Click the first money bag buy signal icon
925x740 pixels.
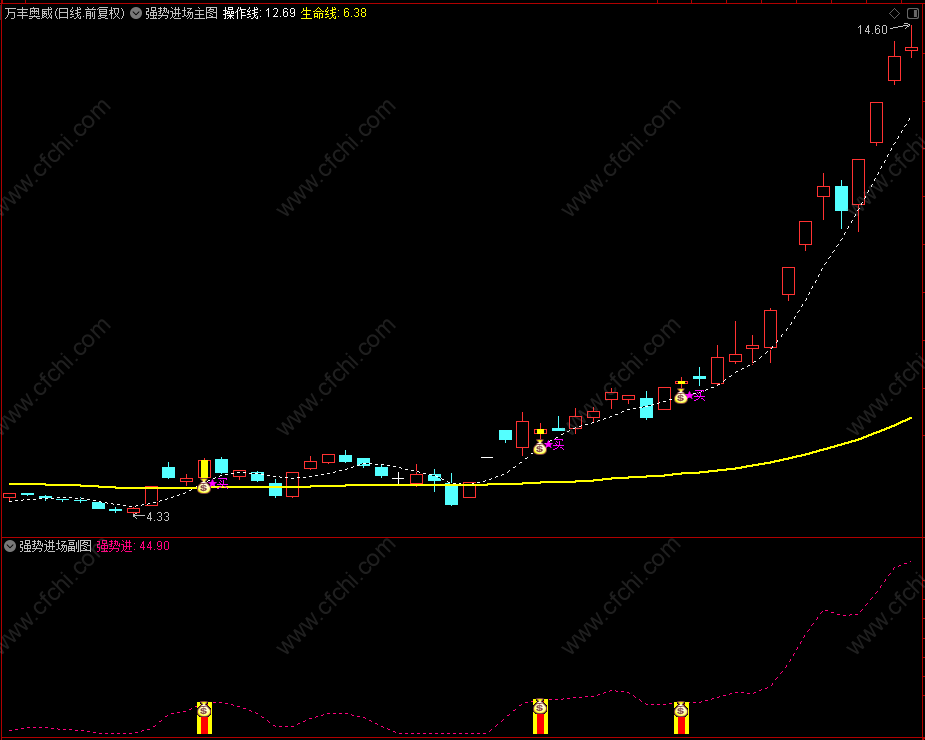[204, 487]
